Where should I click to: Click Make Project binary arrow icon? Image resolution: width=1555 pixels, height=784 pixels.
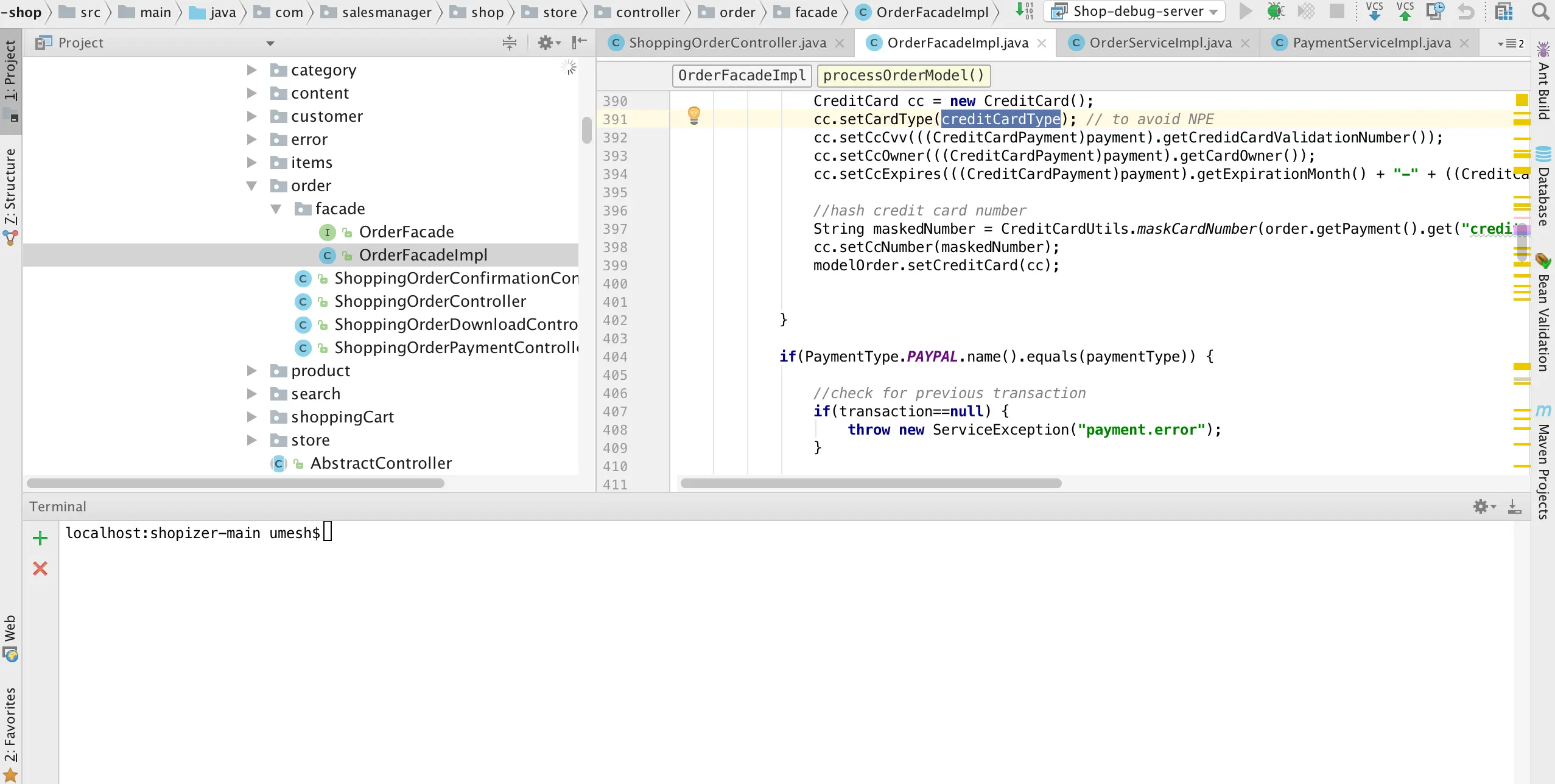1025,11
